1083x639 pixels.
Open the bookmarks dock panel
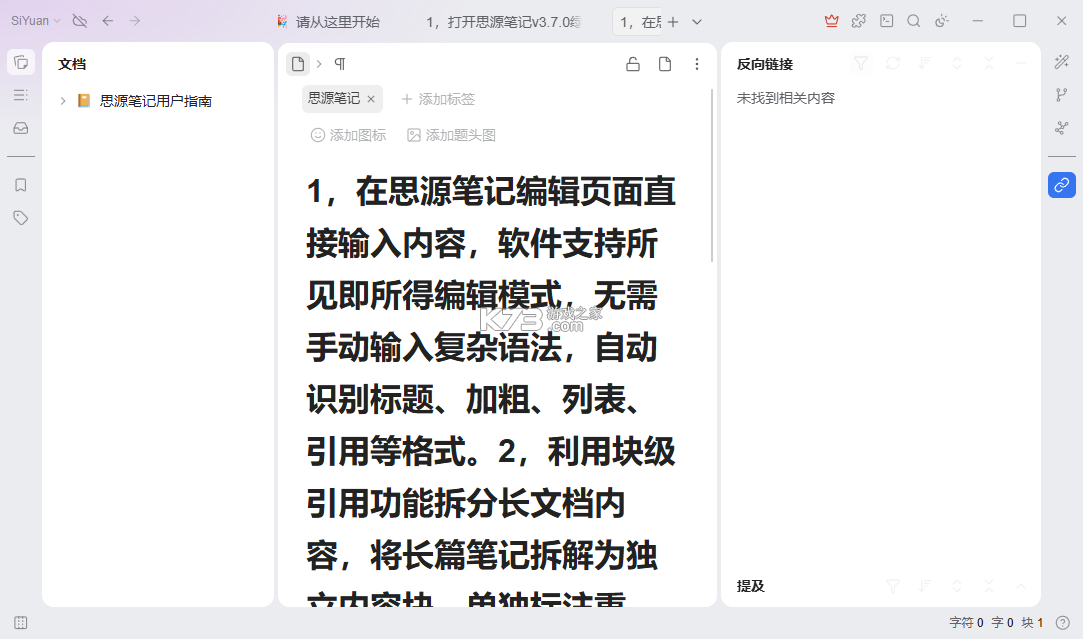click(x=21, y=184)
